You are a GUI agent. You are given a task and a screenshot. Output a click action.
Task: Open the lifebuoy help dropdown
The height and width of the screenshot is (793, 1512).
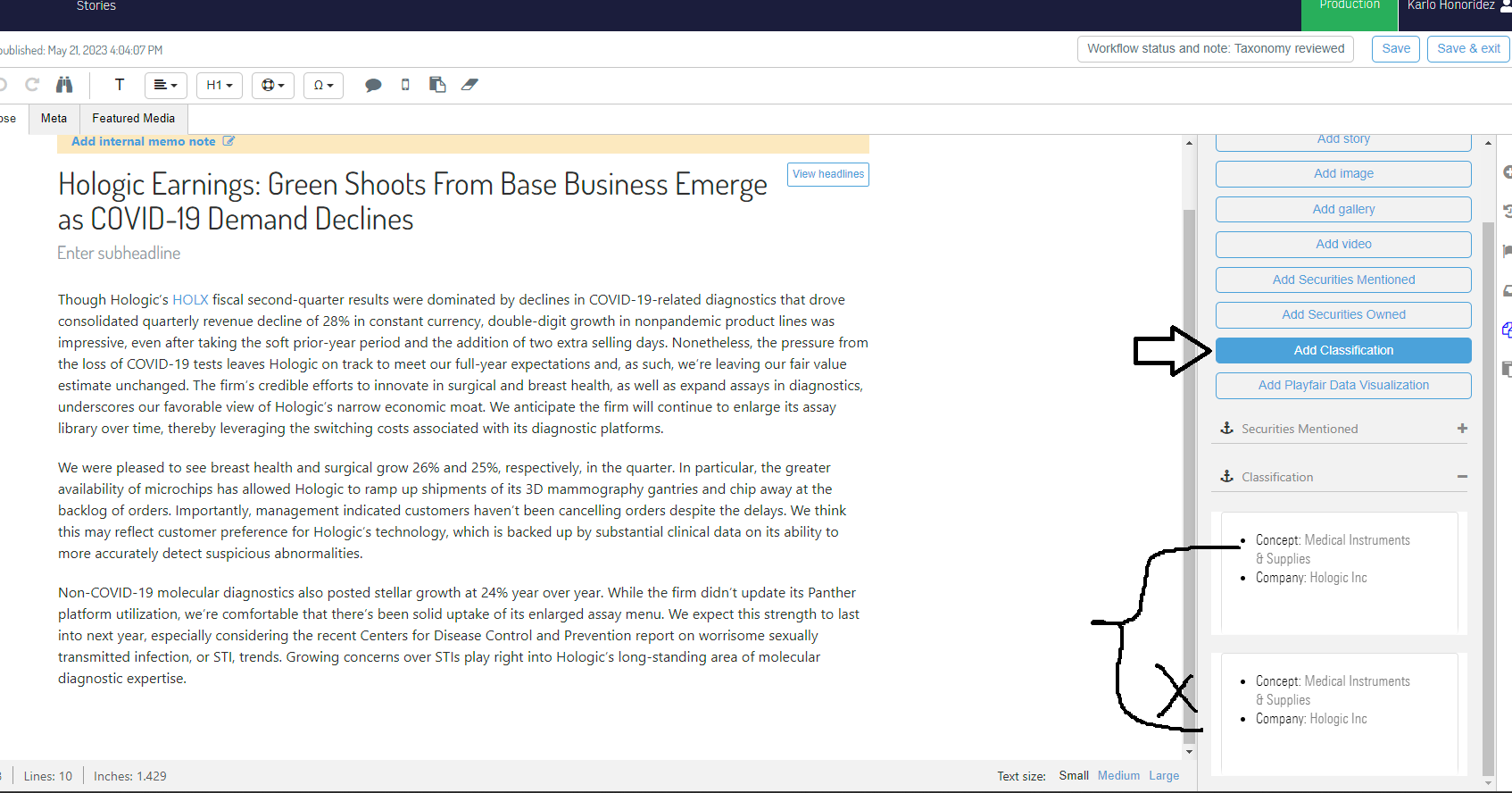[x=272, y=86]
